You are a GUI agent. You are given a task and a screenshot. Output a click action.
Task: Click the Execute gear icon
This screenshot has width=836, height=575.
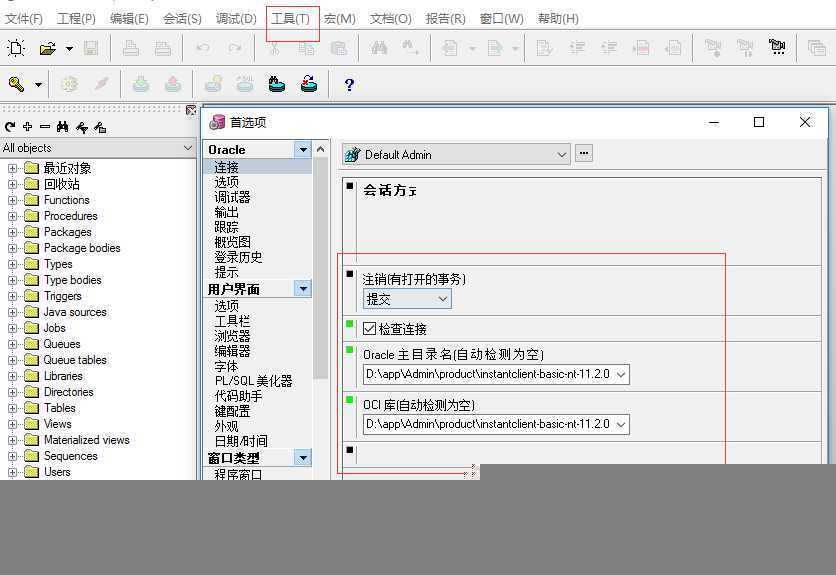point(69,84)
